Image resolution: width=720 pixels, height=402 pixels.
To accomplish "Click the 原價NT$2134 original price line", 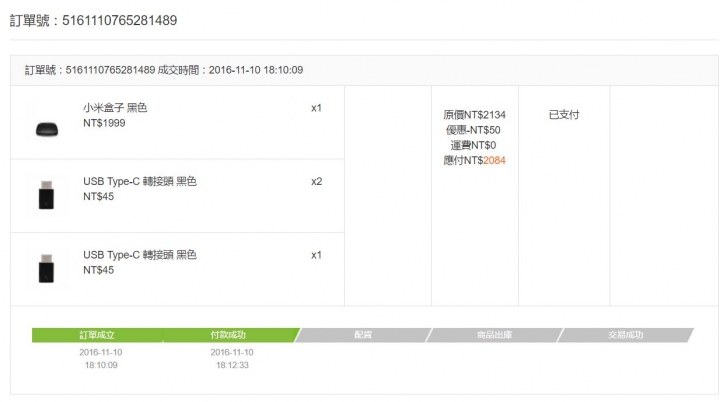I will pos(474,115).
